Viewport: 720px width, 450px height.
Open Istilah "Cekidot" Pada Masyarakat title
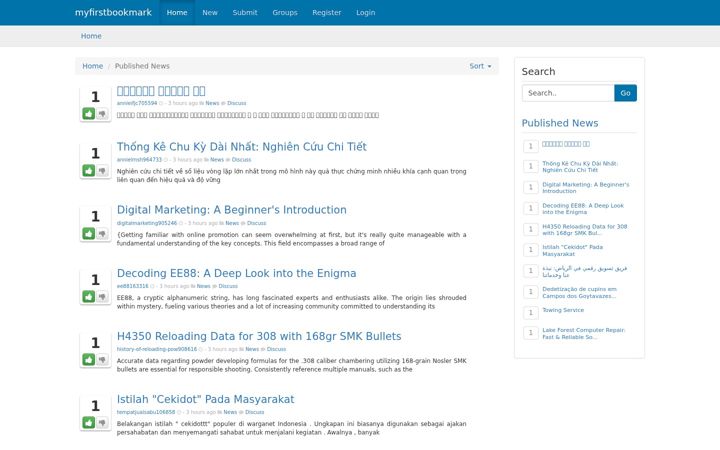[x=205, y=399]
